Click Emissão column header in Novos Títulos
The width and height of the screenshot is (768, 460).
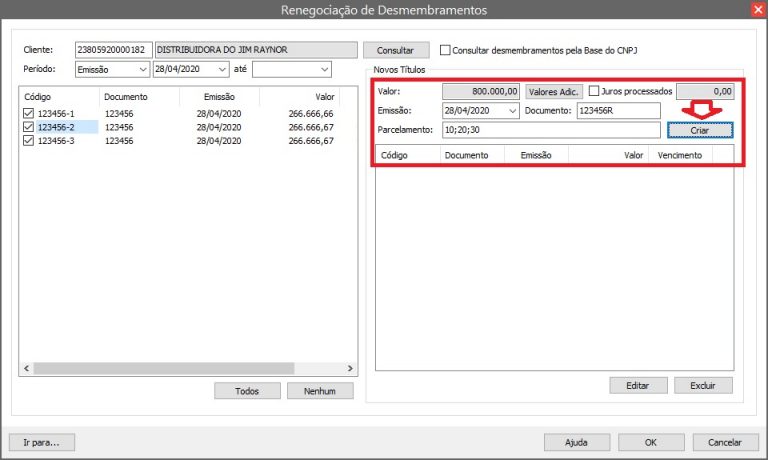click(x=536, y=155)
